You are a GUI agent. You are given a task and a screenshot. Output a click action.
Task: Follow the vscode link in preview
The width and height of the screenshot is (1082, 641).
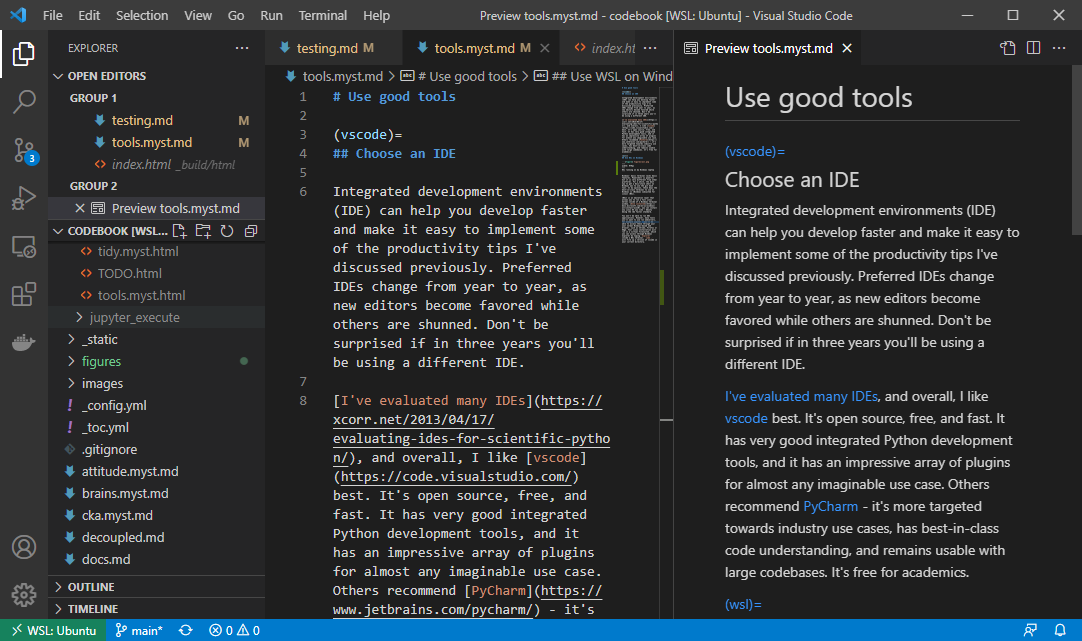pos(746,418)
